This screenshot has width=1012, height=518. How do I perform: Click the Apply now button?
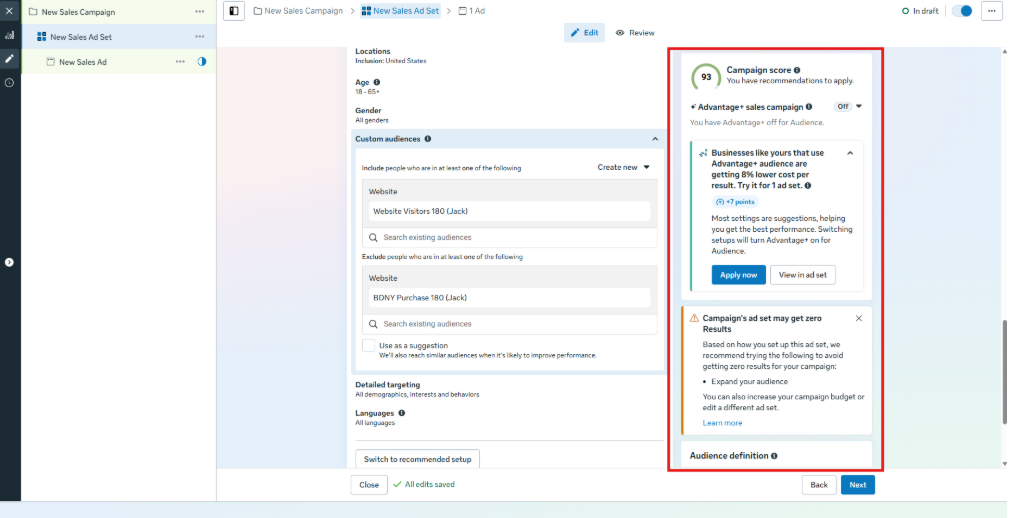tap(738, 275)
